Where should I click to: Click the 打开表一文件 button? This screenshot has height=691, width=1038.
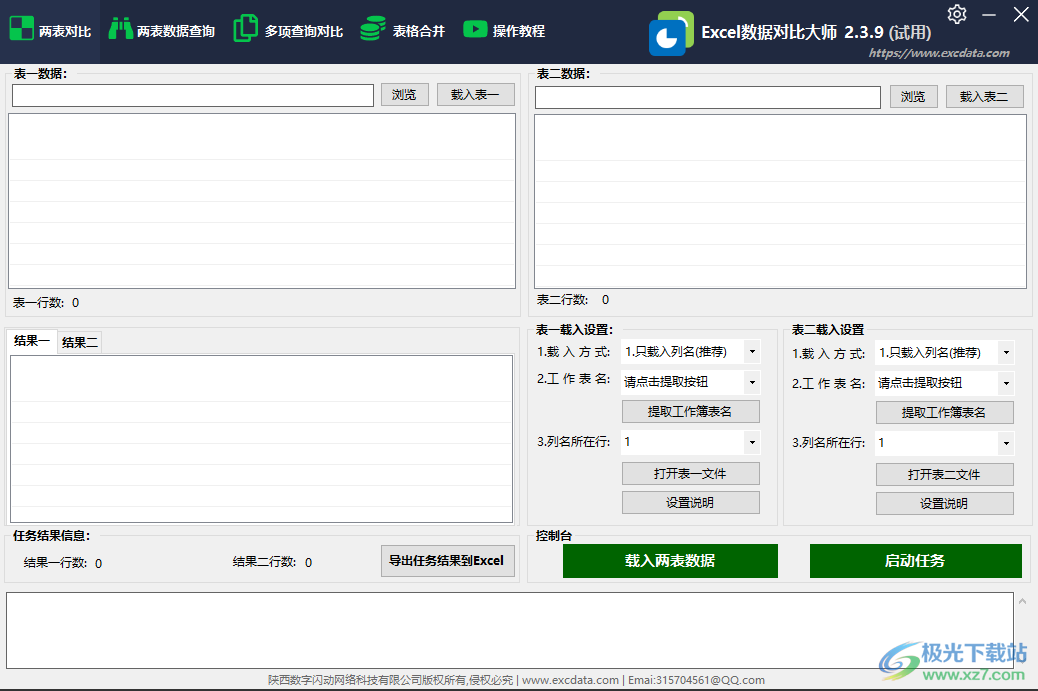(690, 473)
